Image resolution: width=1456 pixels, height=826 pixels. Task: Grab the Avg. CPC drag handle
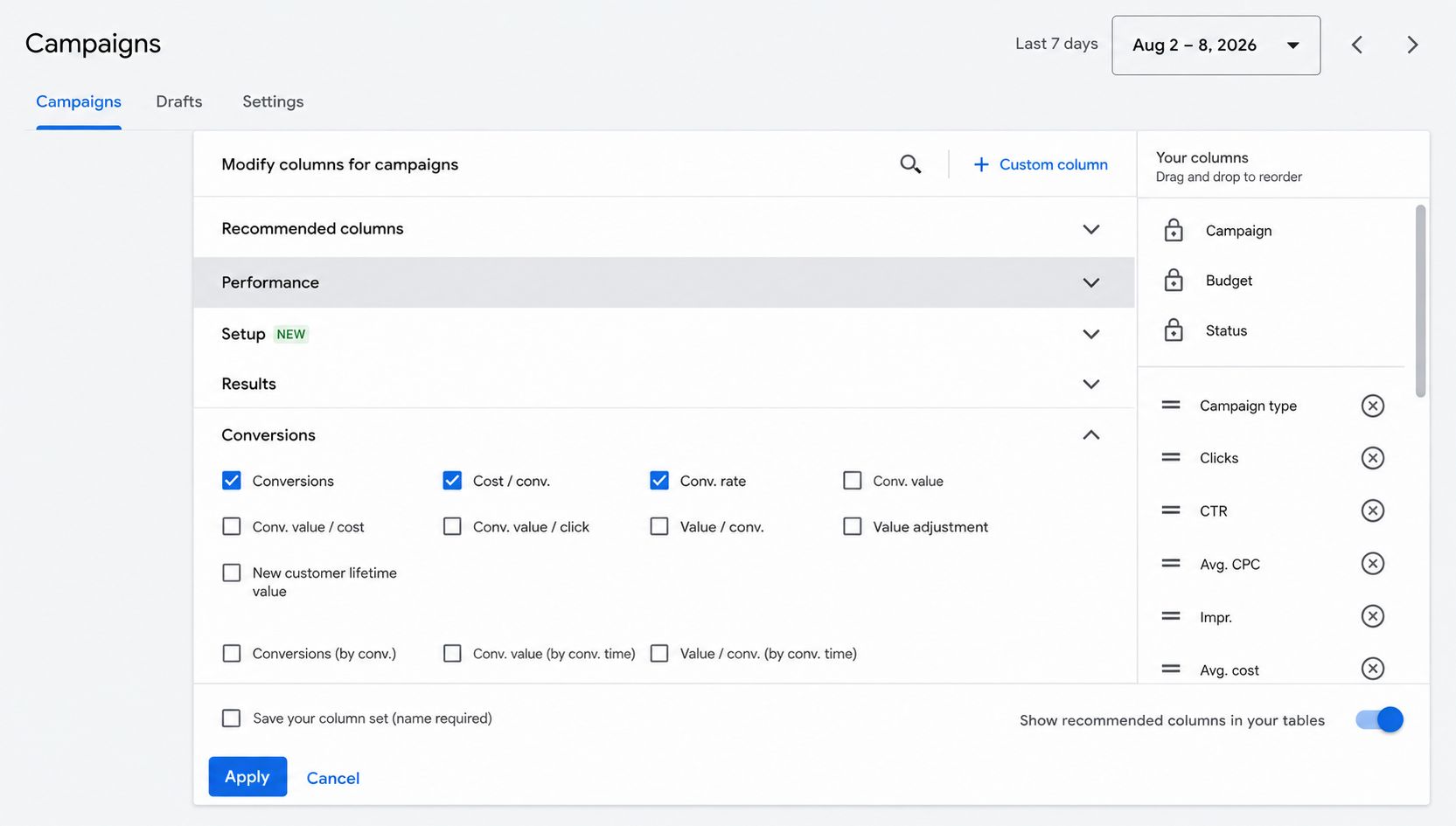(1171, 563)
